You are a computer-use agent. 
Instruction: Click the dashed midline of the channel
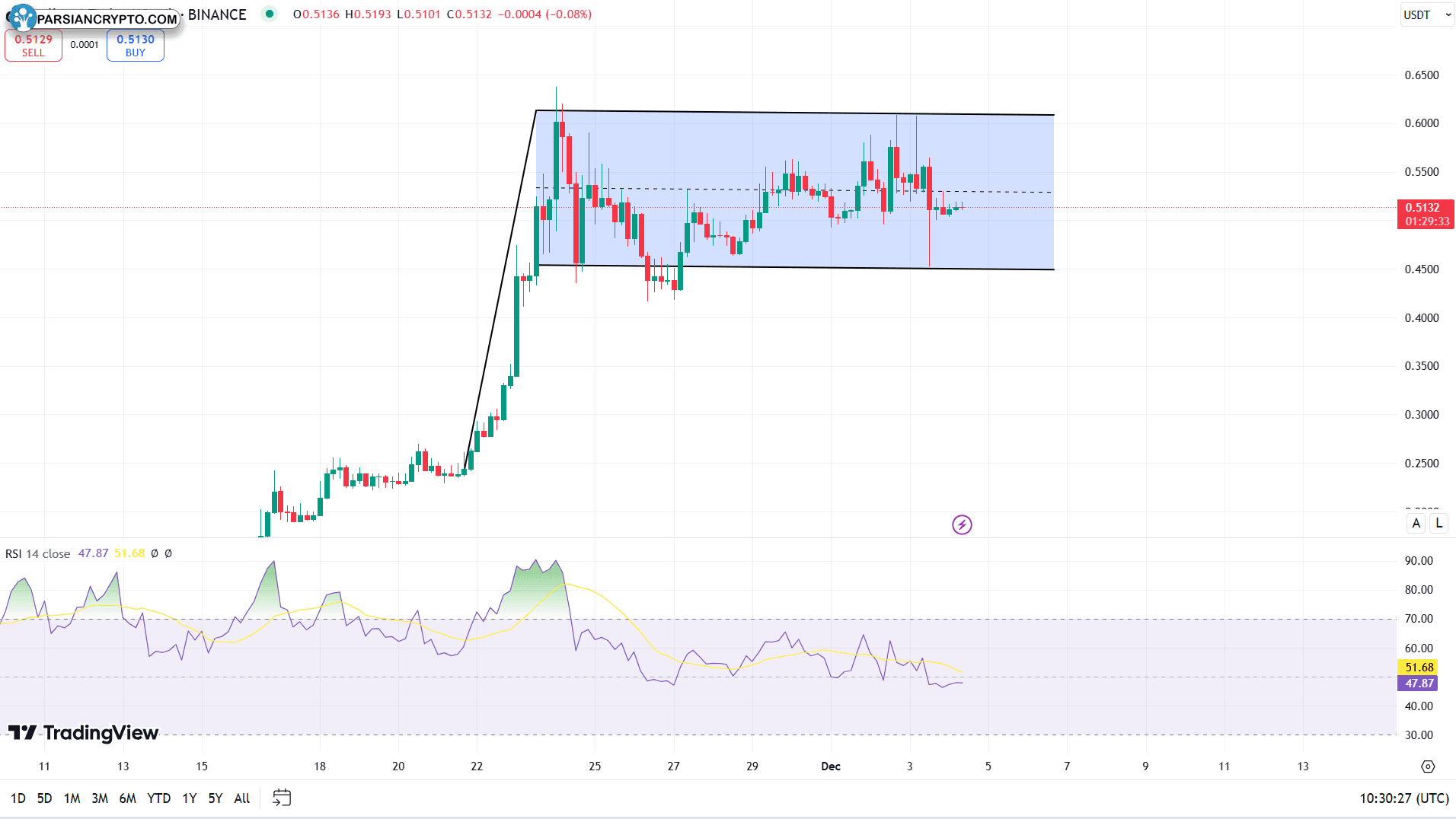(x=795, y=190)
